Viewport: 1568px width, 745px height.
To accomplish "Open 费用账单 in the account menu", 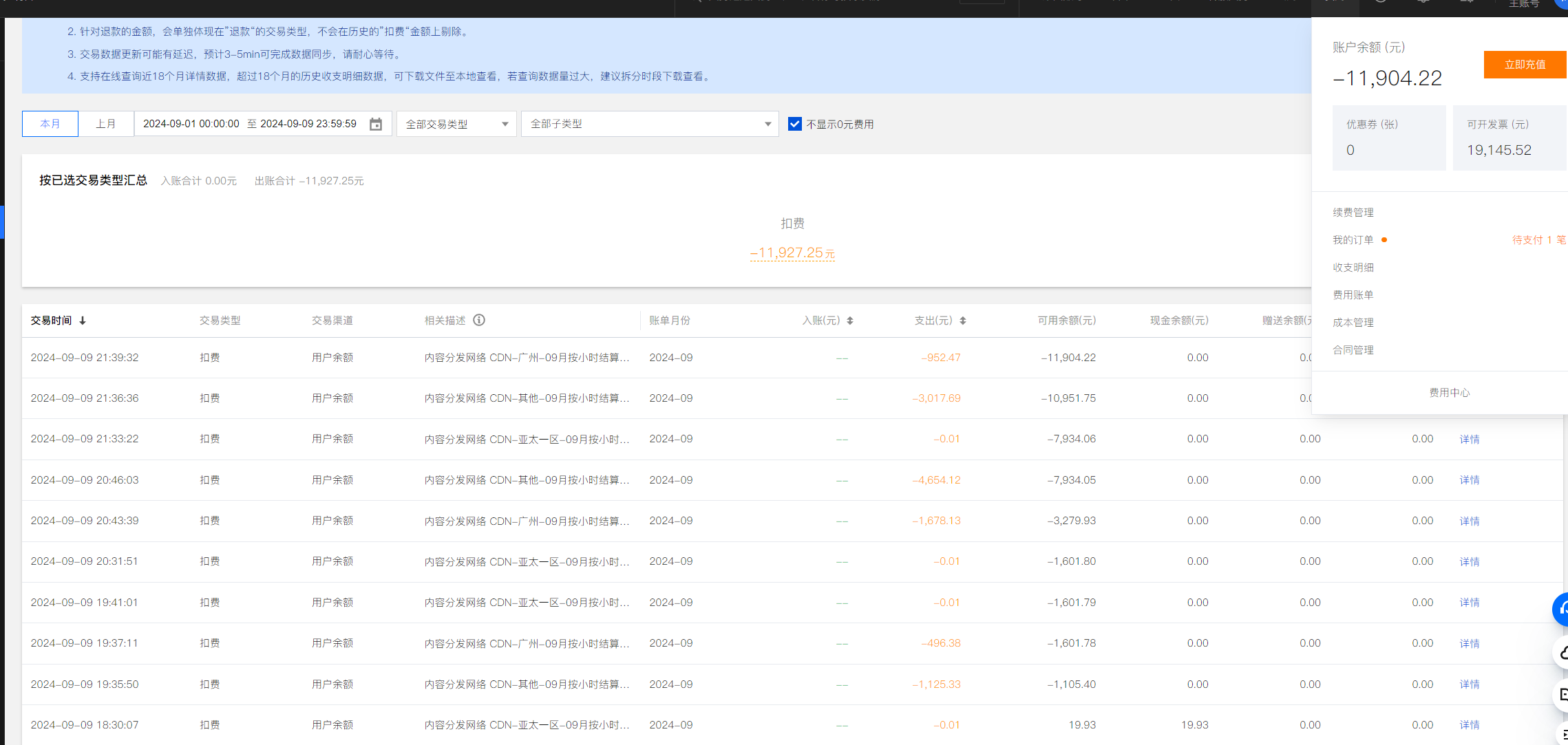I will point(1353,295).
